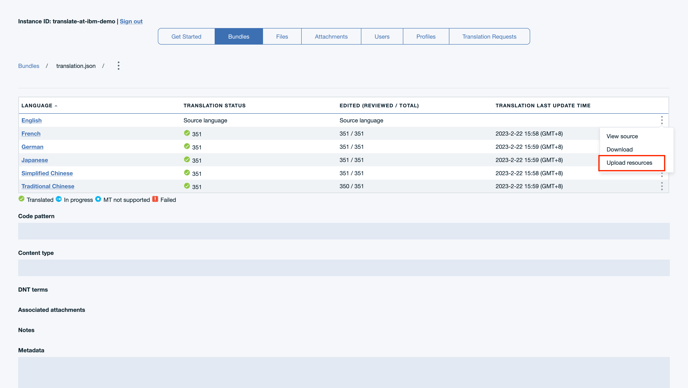The height and width of the screenshot is (388, 688).
Task: Click the 350 / 351 cell for Traditional Chinese
Action: pyautogui.click(x=351, y=186)
